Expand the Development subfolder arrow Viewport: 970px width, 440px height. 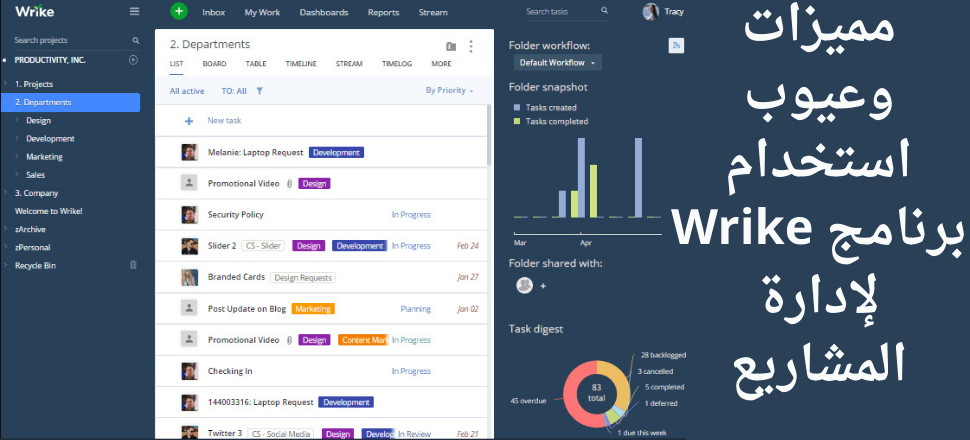click(17, 139)
